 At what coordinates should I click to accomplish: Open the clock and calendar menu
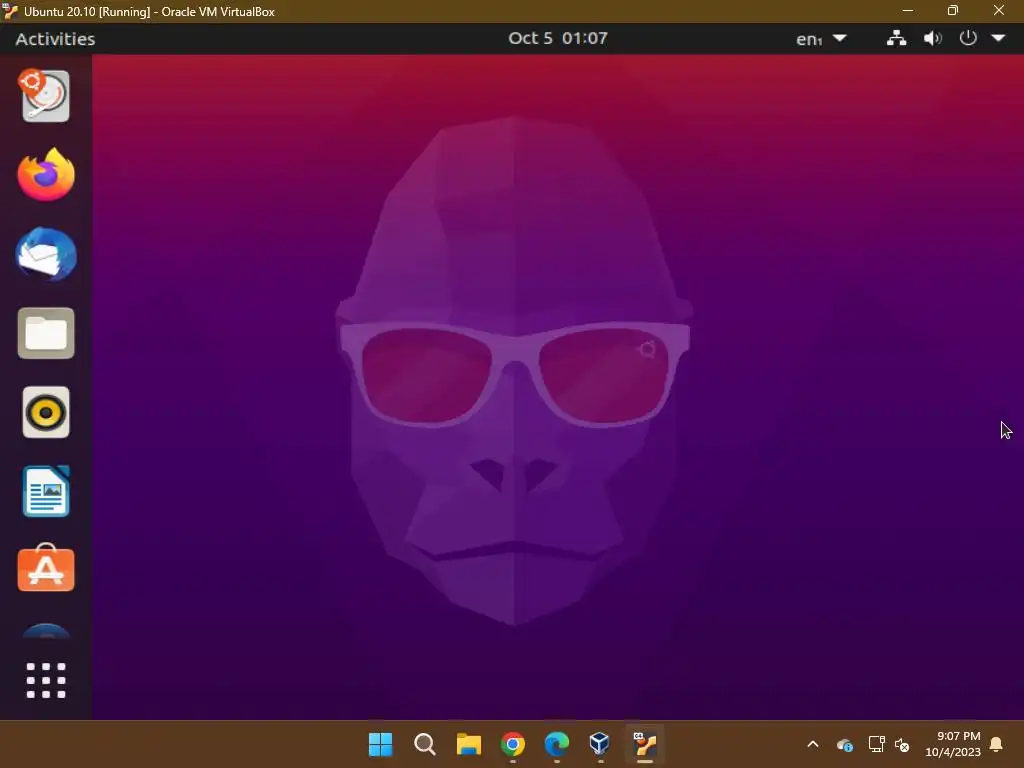coord(558,38)
